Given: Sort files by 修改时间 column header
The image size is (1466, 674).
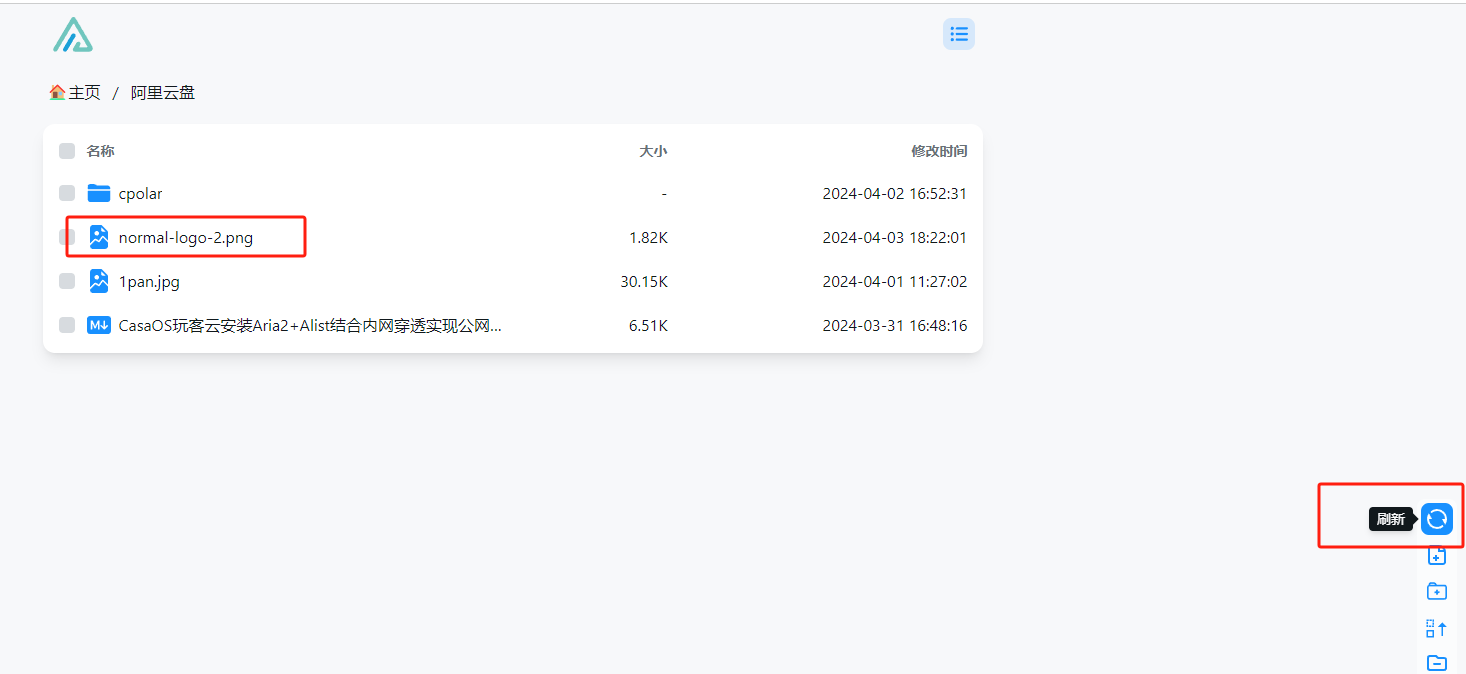Looking at the screenshot, I should [939, 151].
